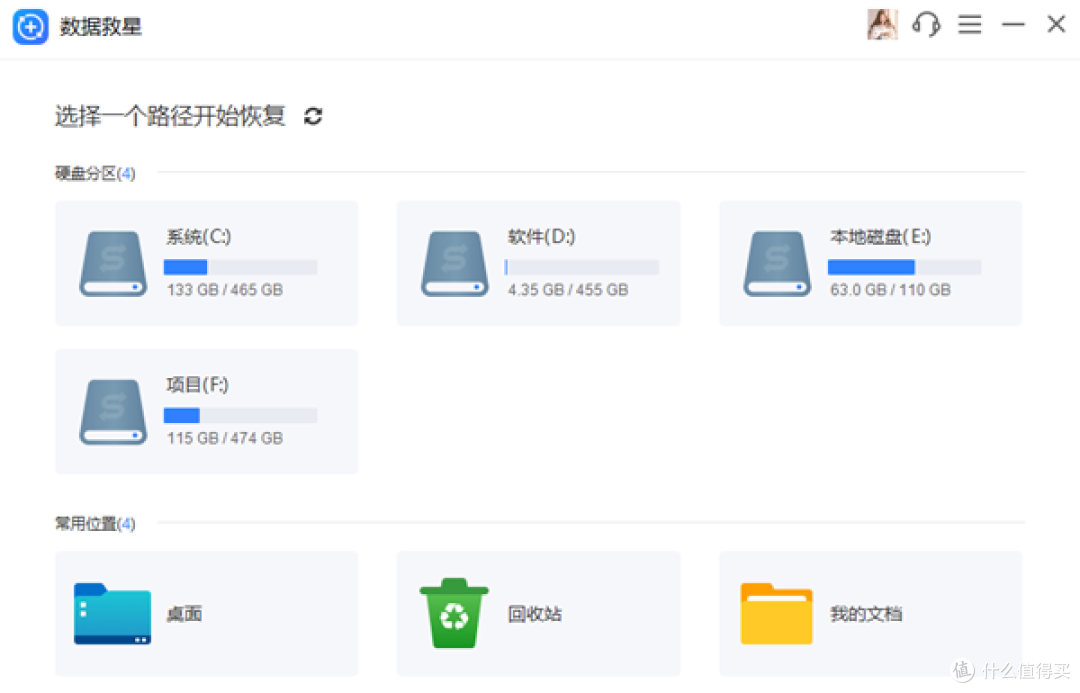The image size is (1080, 693).
Task: Click the 项目(F:) label
Action: (197, 385)
